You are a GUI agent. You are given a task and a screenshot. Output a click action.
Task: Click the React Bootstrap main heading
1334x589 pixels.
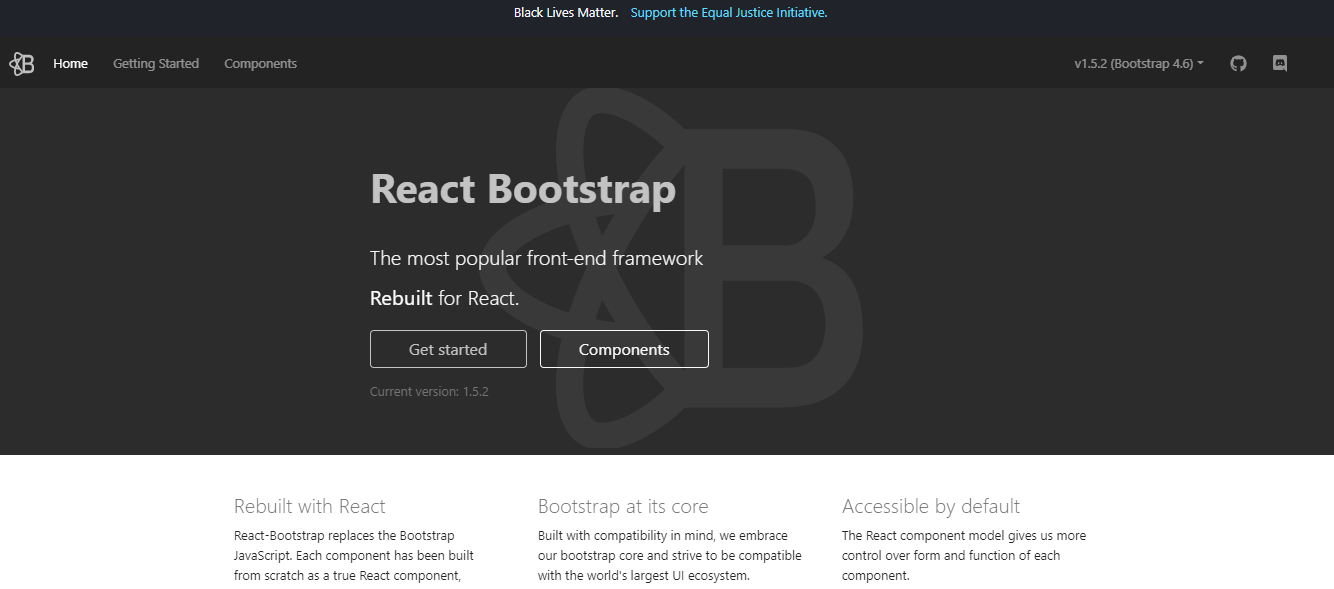tap(522, 189)
